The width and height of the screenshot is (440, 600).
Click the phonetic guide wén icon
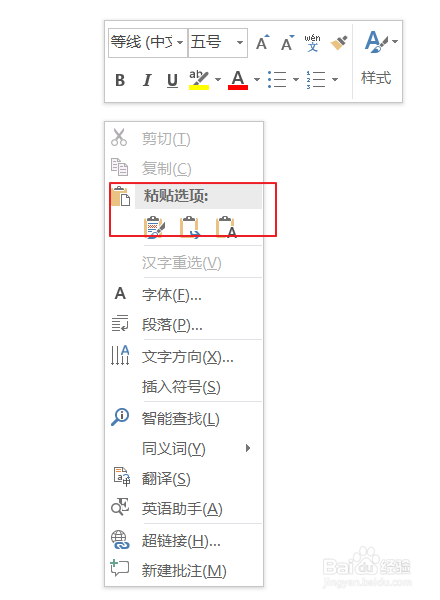click(312, 42)
